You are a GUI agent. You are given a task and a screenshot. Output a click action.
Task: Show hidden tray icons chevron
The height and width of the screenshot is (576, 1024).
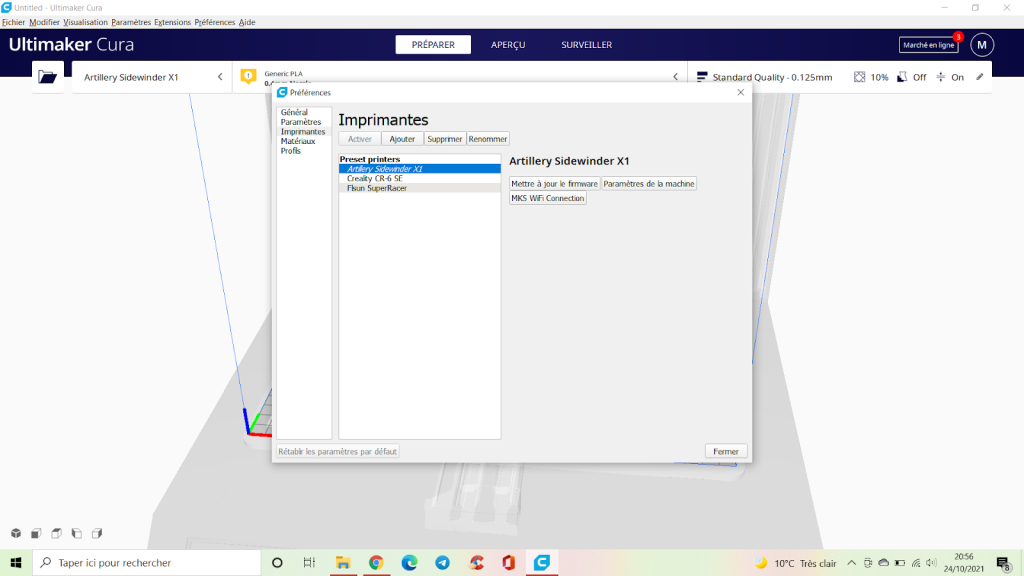852,563
